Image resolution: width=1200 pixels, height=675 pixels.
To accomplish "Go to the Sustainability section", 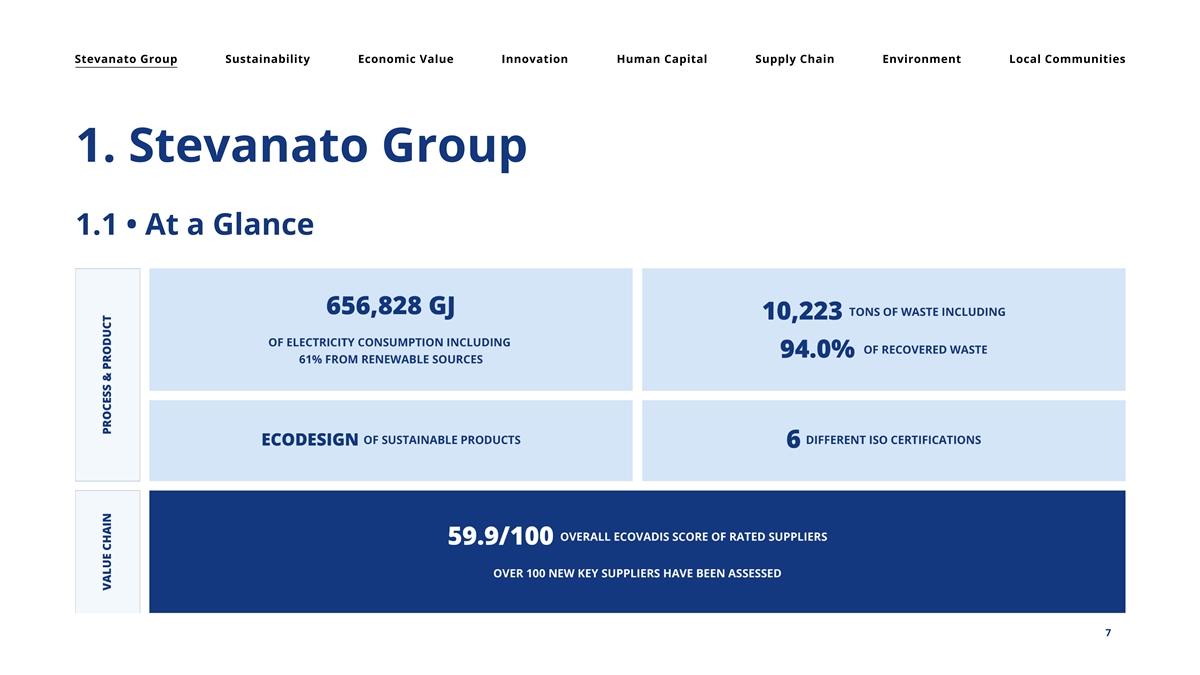I will [267, 59].
